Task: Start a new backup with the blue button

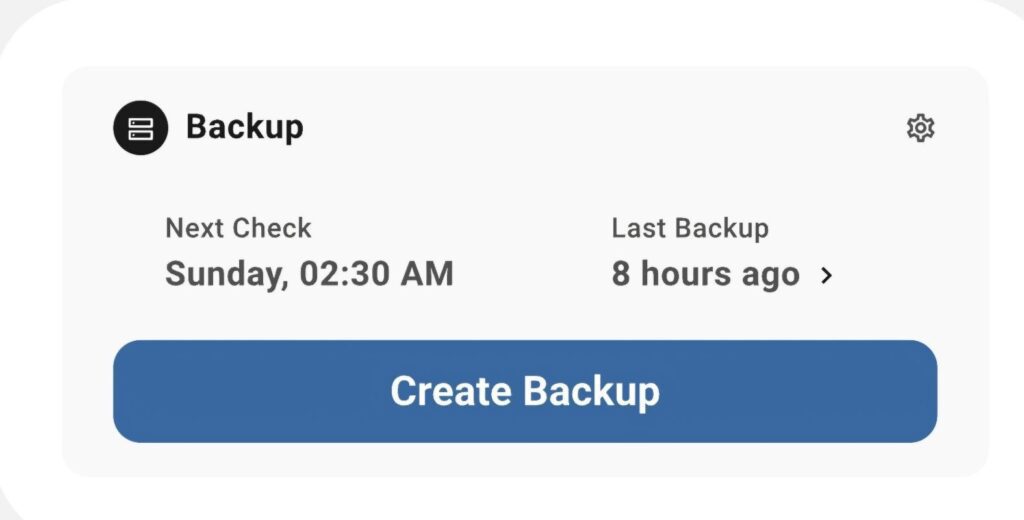Action: (525, 391)
